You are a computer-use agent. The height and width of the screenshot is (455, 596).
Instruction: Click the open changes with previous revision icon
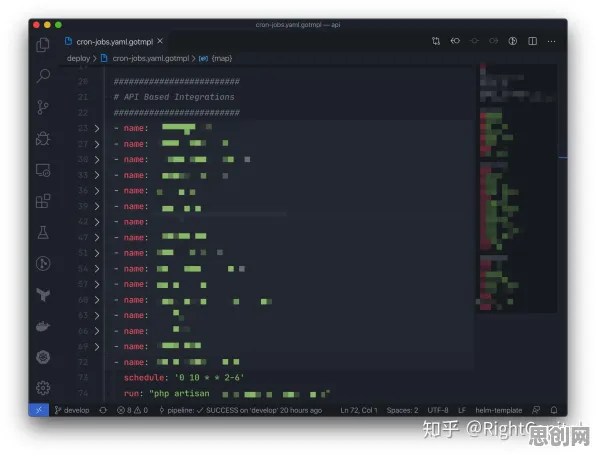tap(455, 41)
